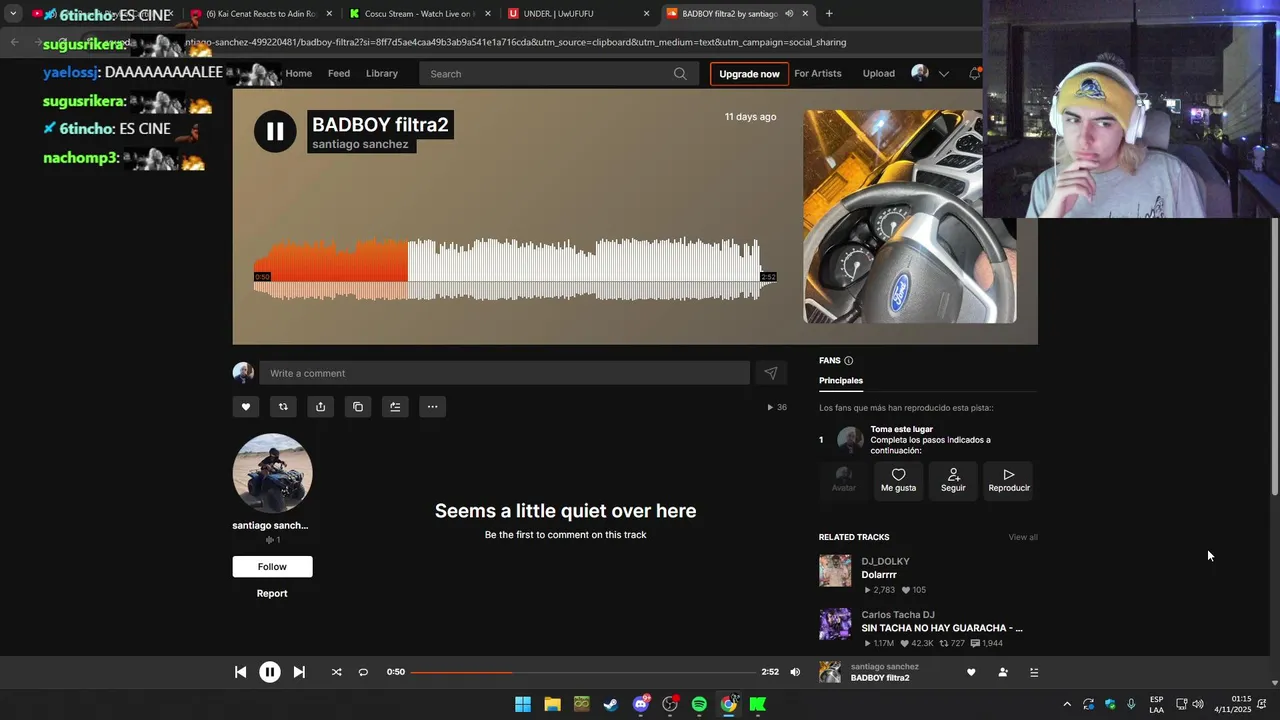Expand the profile dropdown chevron

943,74
